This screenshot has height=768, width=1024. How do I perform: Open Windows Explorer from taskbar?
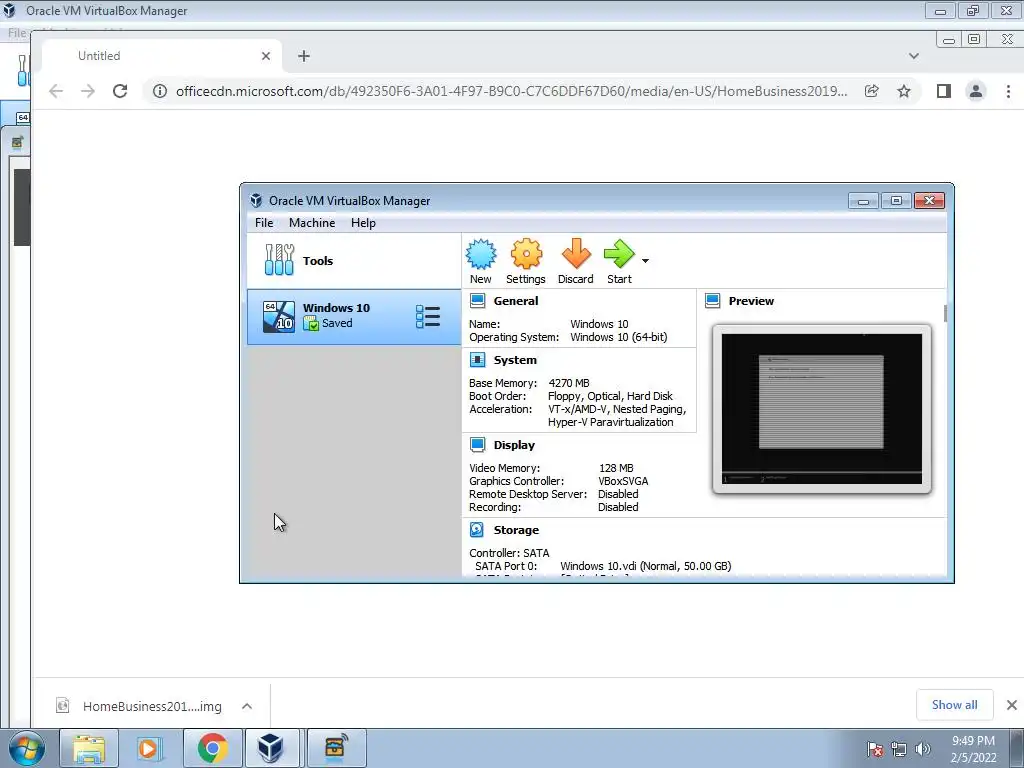point(88,748)
